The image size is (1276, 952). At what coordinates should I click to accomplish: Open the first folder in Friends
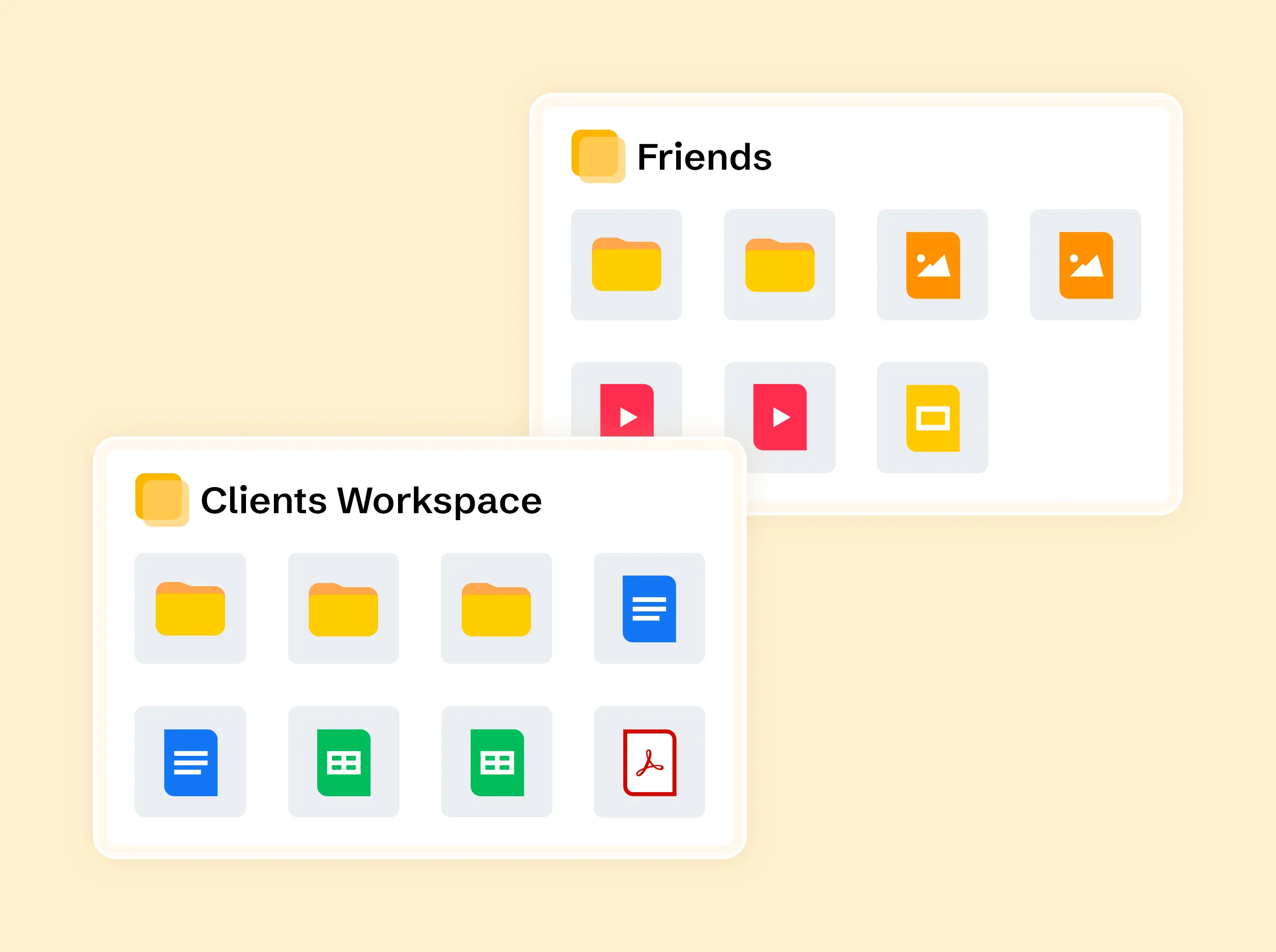[x=626, y=264]
